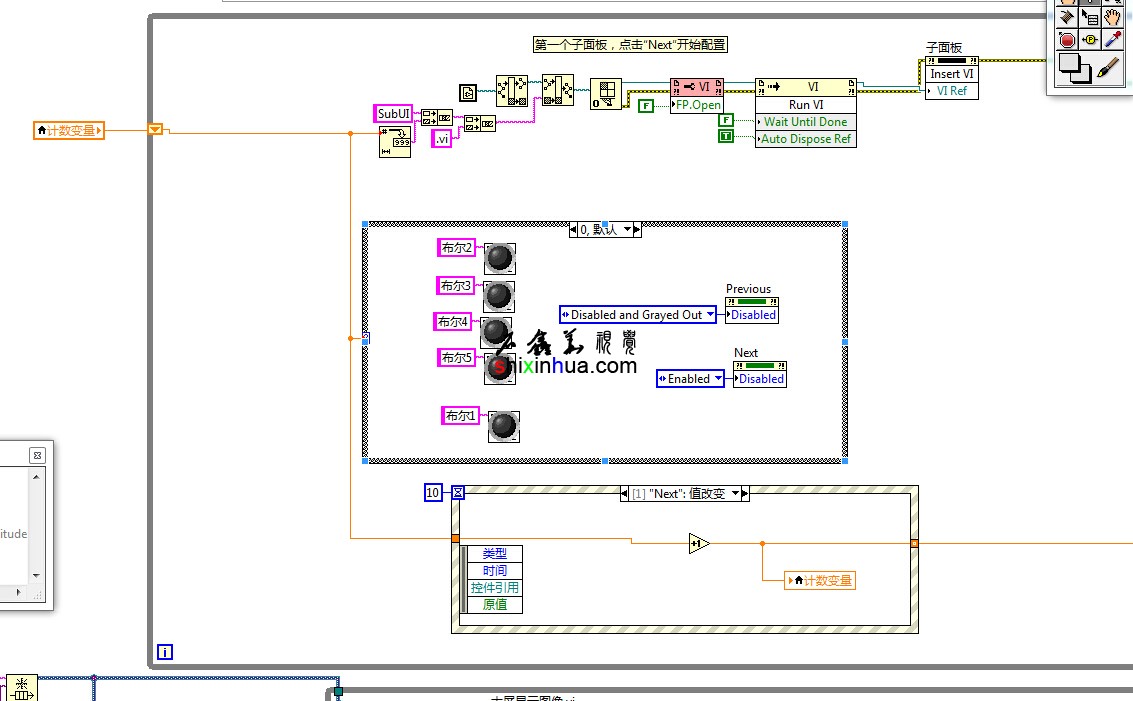The width and height of the screenshot is (1133, 701).
Task: Select the breakpoint stop-sign tool
Action: click(x=1066, y=40)
